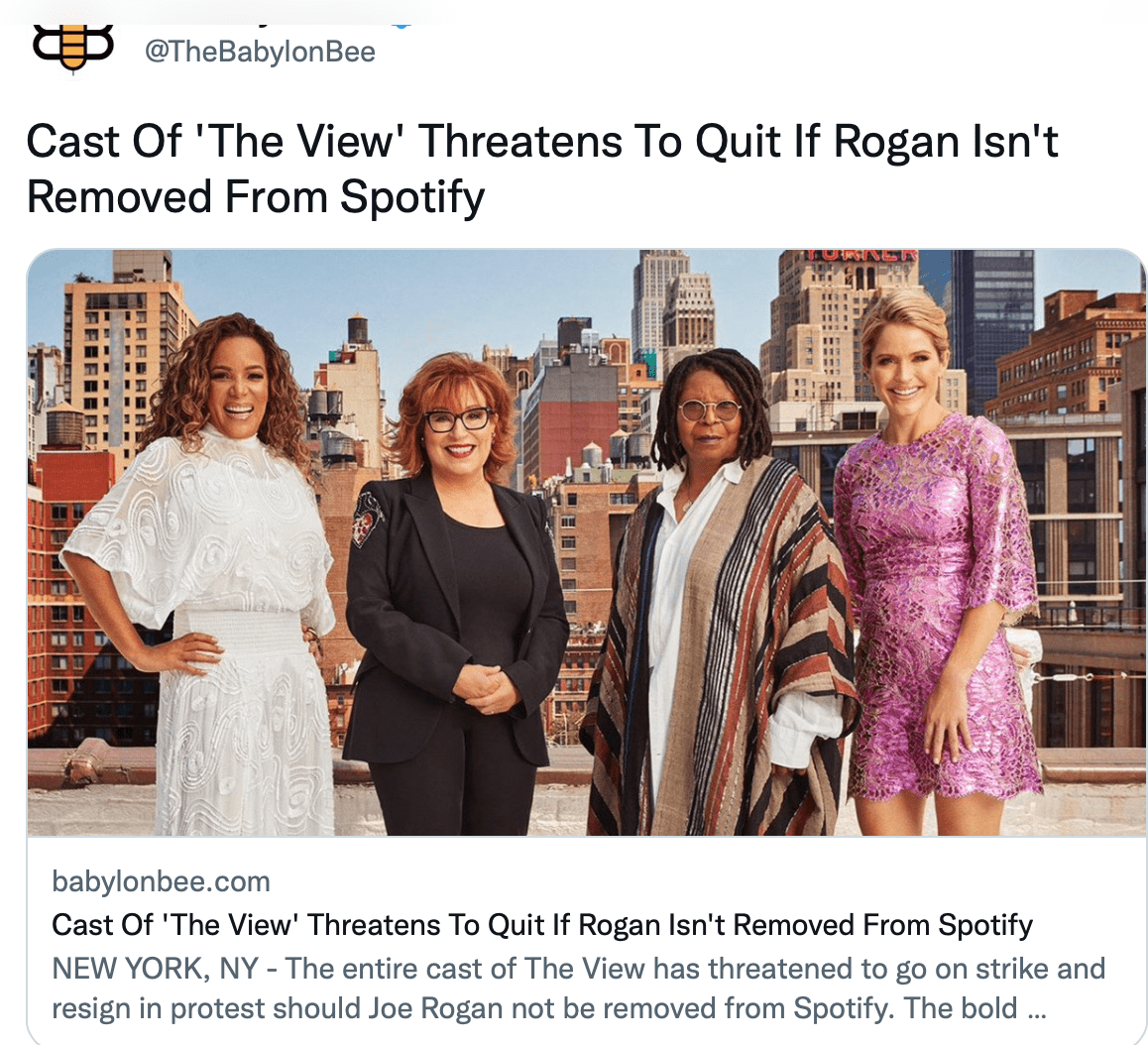Click the NEW YORK, NY article description
The height and width of the screenshot is (1045, 1148).
[578, 988]
